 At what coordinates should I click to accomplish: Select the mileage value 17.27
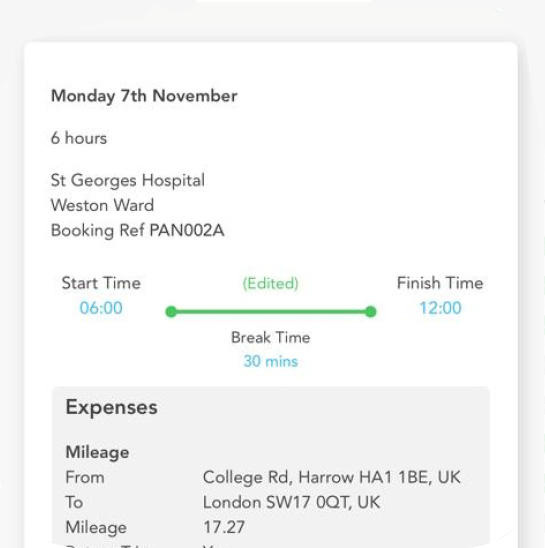224,527
